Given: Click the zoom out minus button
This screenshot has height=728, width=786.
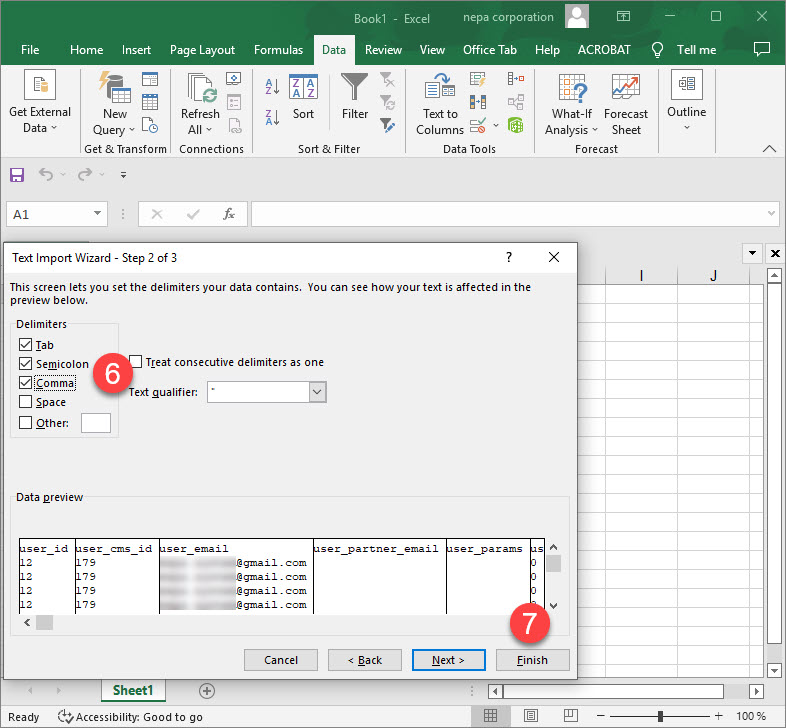Looking at the screenshot, I should click(x=601, y=716).
